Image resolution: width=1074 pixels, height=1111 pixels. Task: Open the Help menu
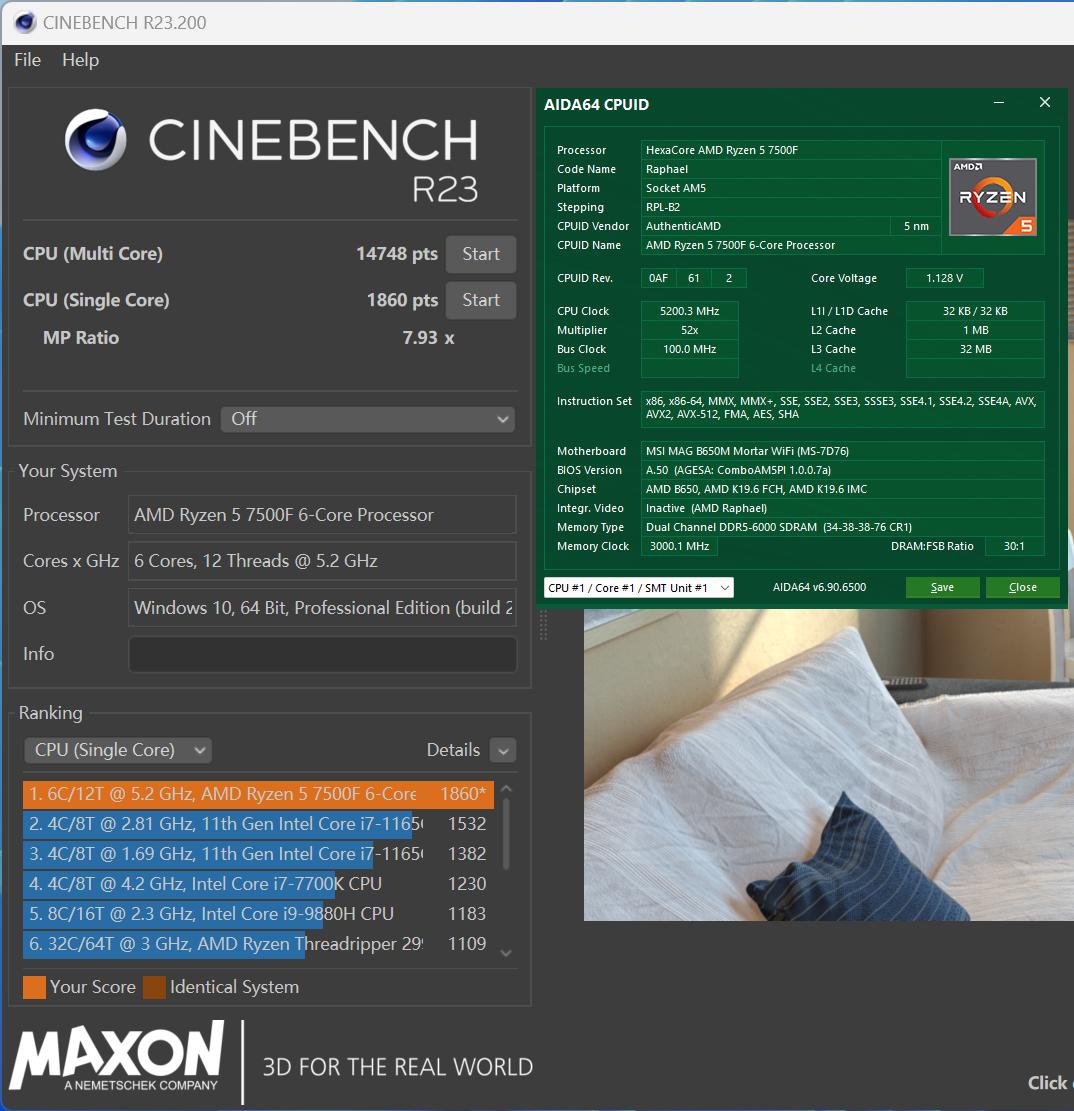[x=80, y=60]
